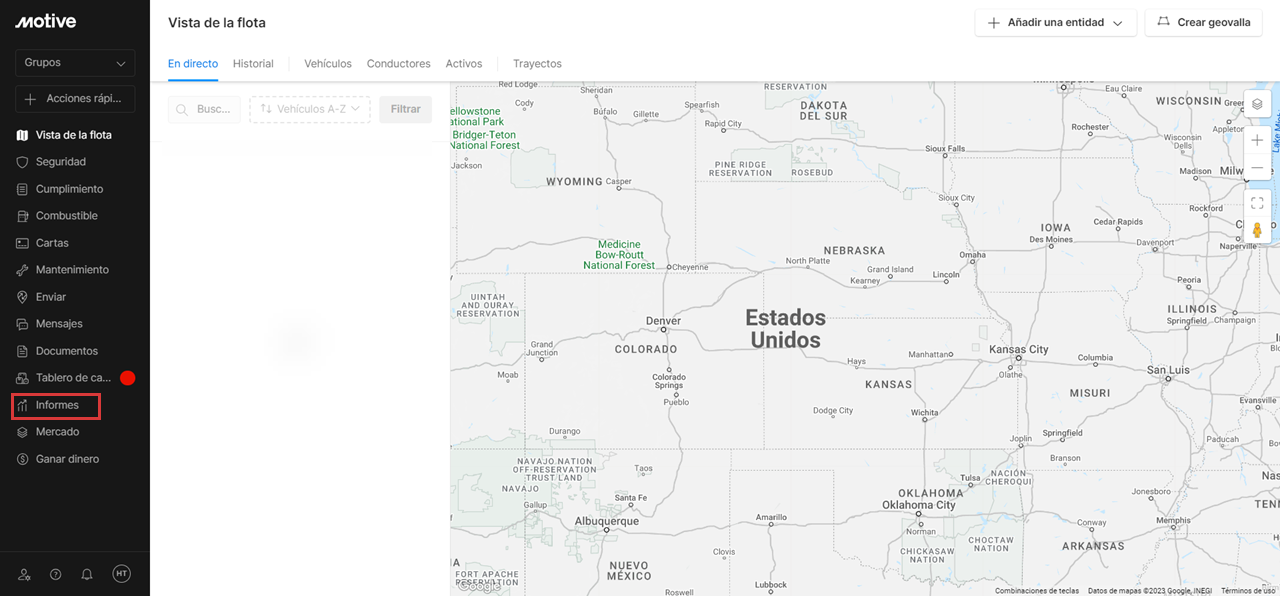Open the help question mark icon
Viewport: 1280px width, 596px height.
(x=56, y=574)
